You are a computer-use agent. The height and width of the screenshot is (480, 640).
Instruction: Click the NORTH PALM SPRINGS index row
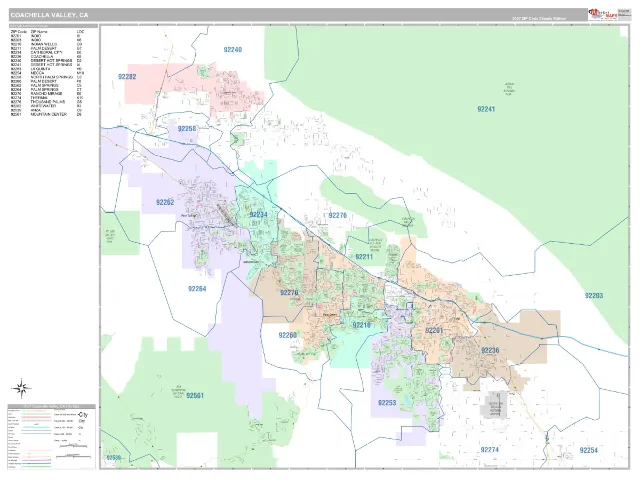coord(47,77)
